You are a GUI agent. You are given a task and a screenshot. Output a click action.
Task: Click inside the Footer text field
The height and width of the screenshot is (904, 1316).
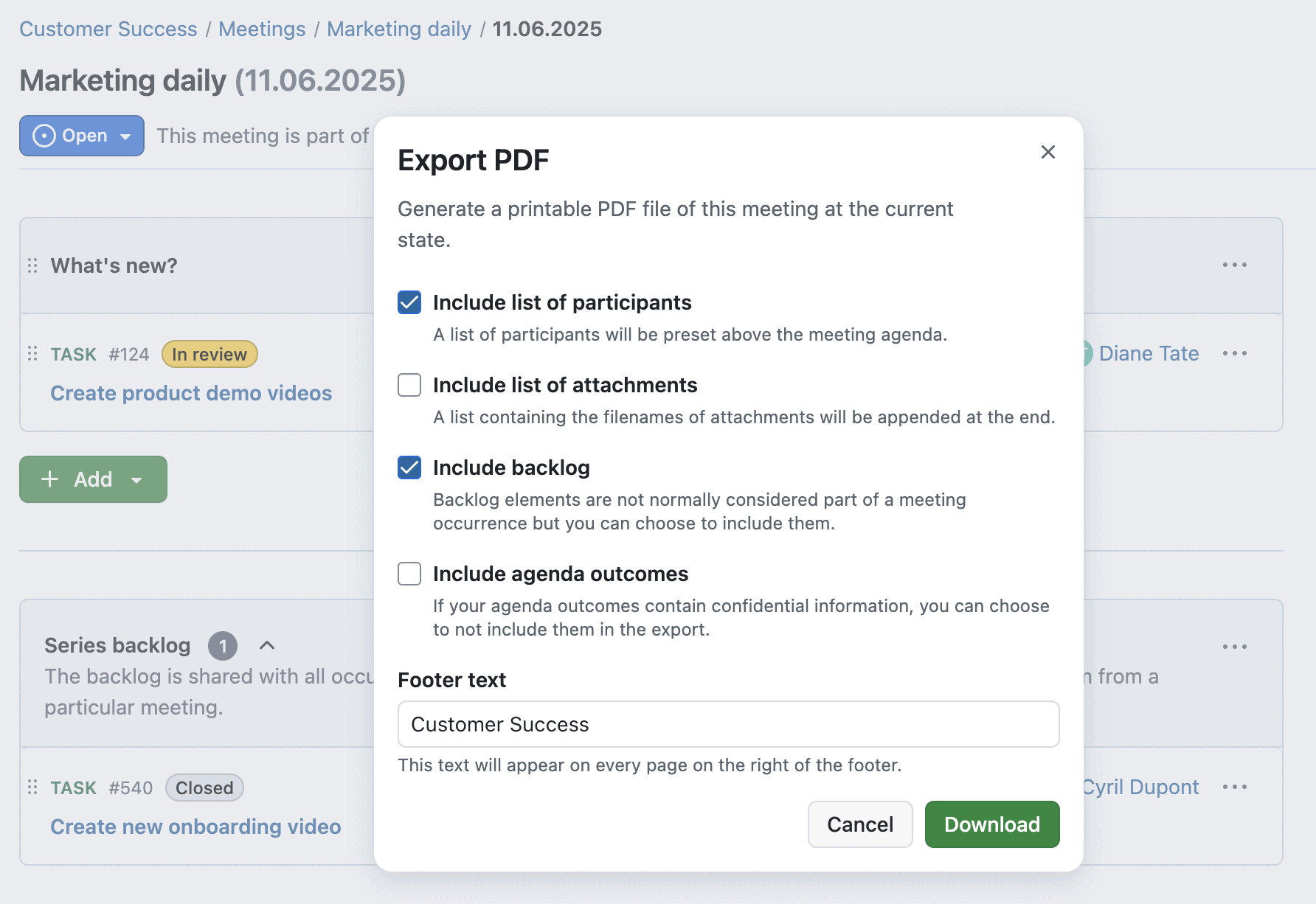pos(728,724)
